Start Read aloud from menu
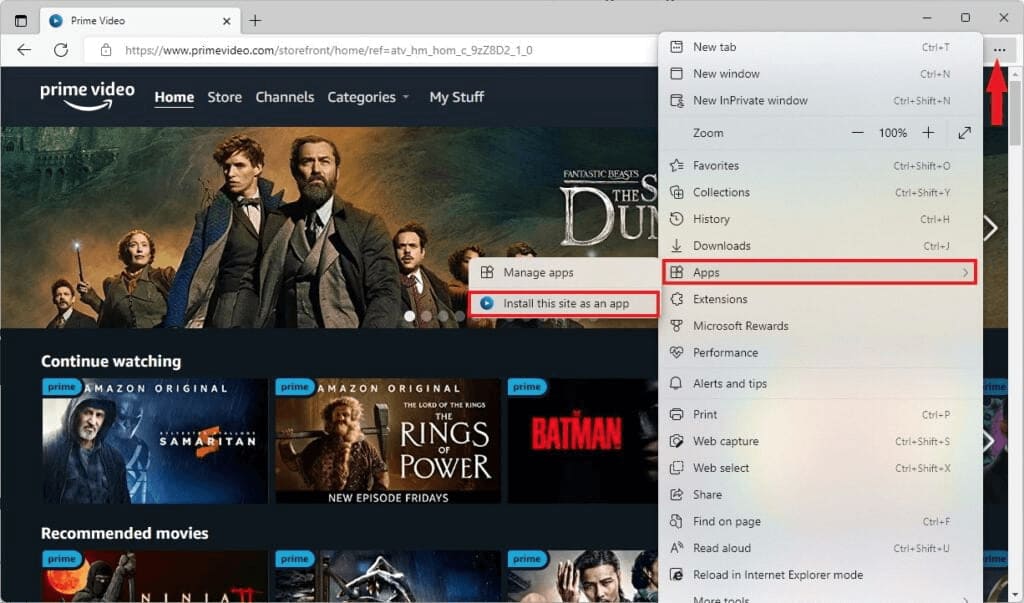 [x=820, y=549]
